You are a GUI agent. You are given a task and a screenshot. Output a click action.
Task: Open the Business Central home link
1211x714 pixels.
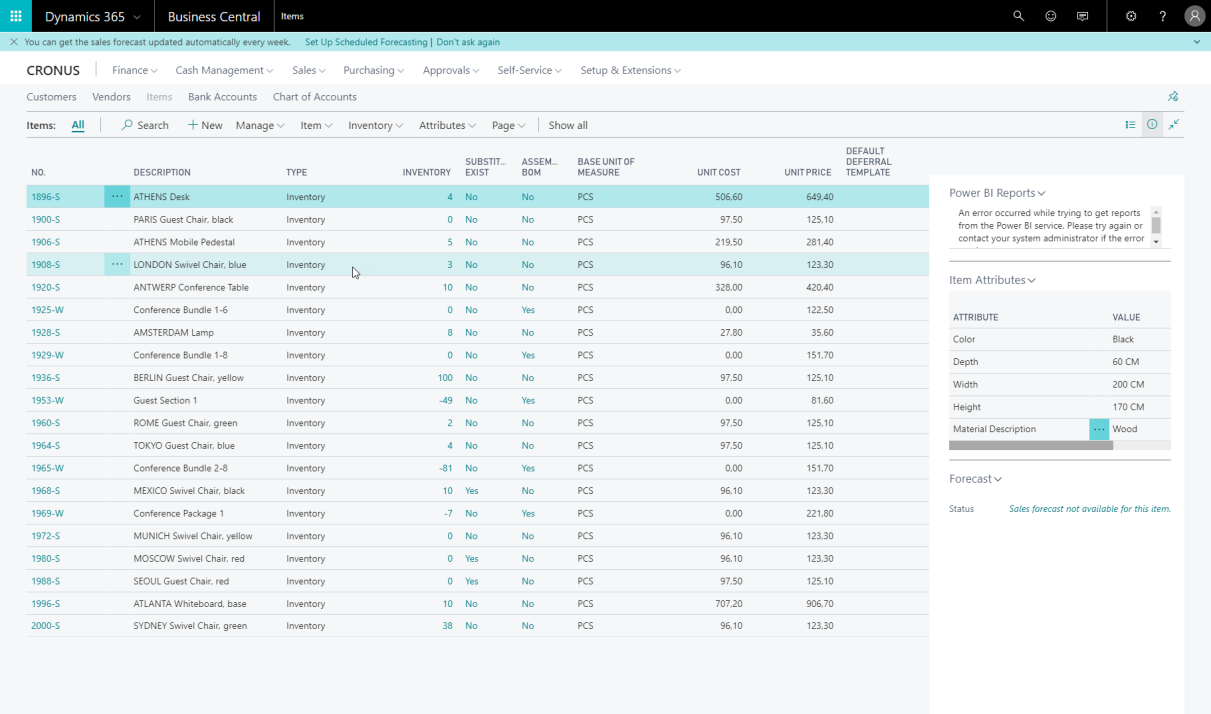[x=214, y=16]
